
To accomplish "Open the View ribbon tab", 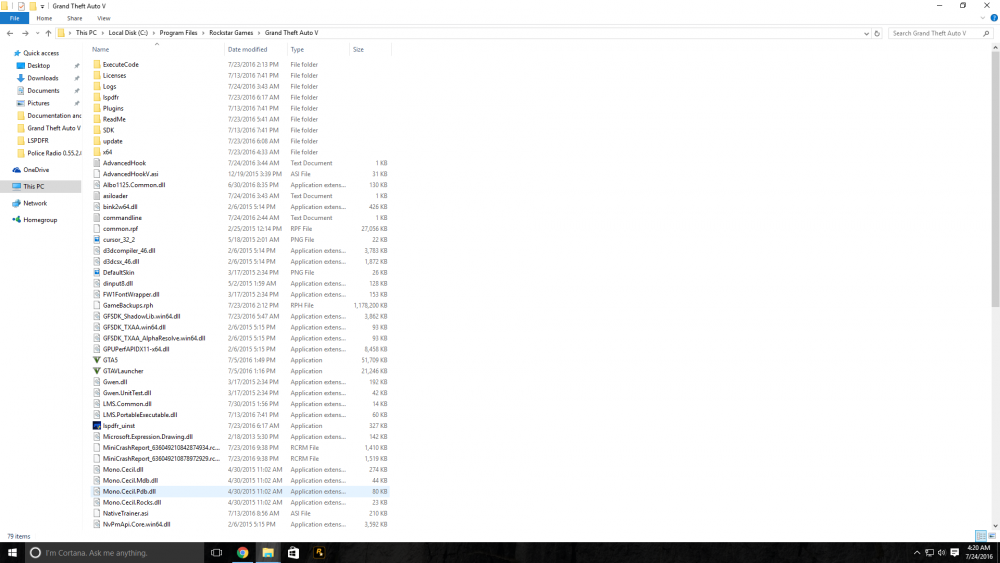I will [103, 18].
